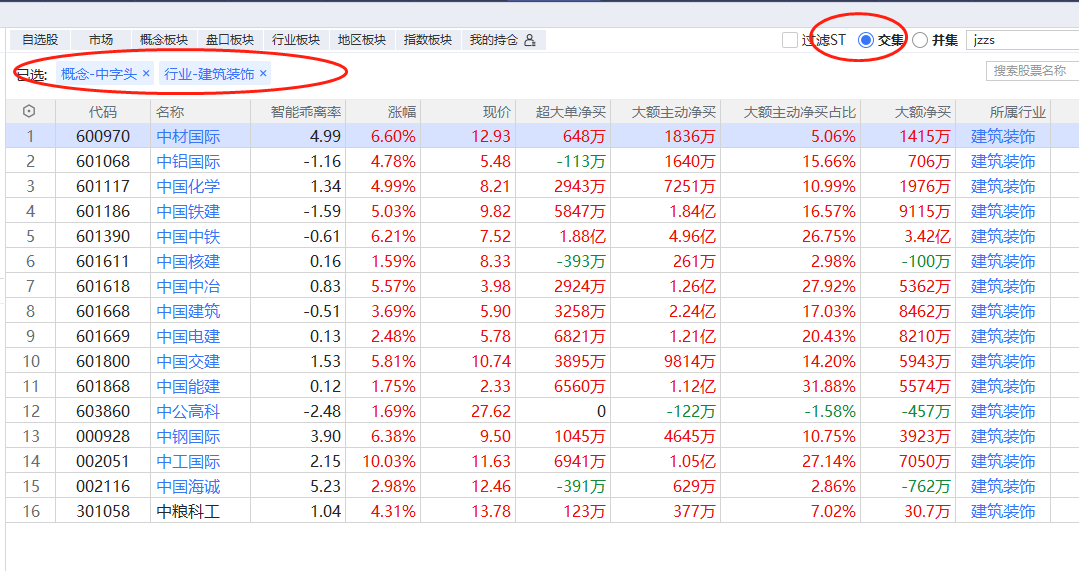
Task: Open the 概念板块 tab
Action: (164, 40)
